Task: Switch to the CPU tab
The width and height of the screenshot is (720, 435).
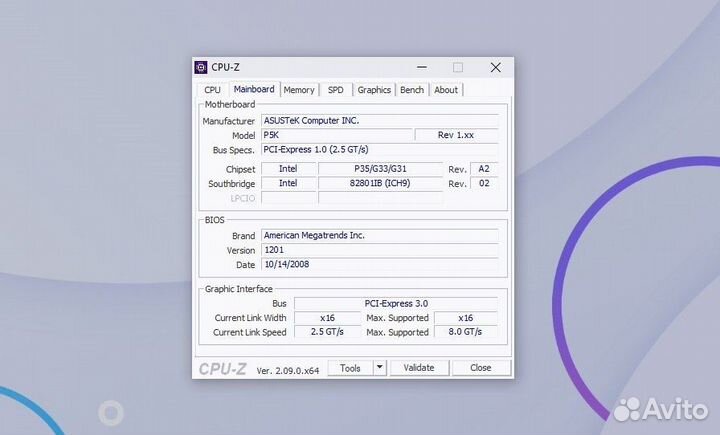Action: click(x=212, y=90)
